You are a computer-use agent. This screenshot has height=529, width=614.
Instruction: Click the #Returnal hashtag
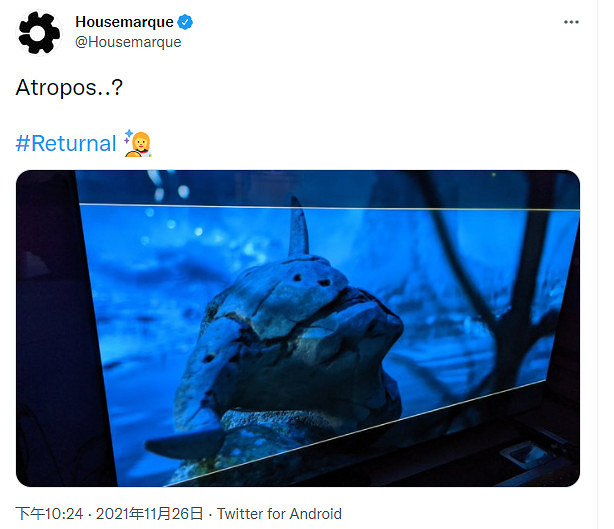point(66,143)
